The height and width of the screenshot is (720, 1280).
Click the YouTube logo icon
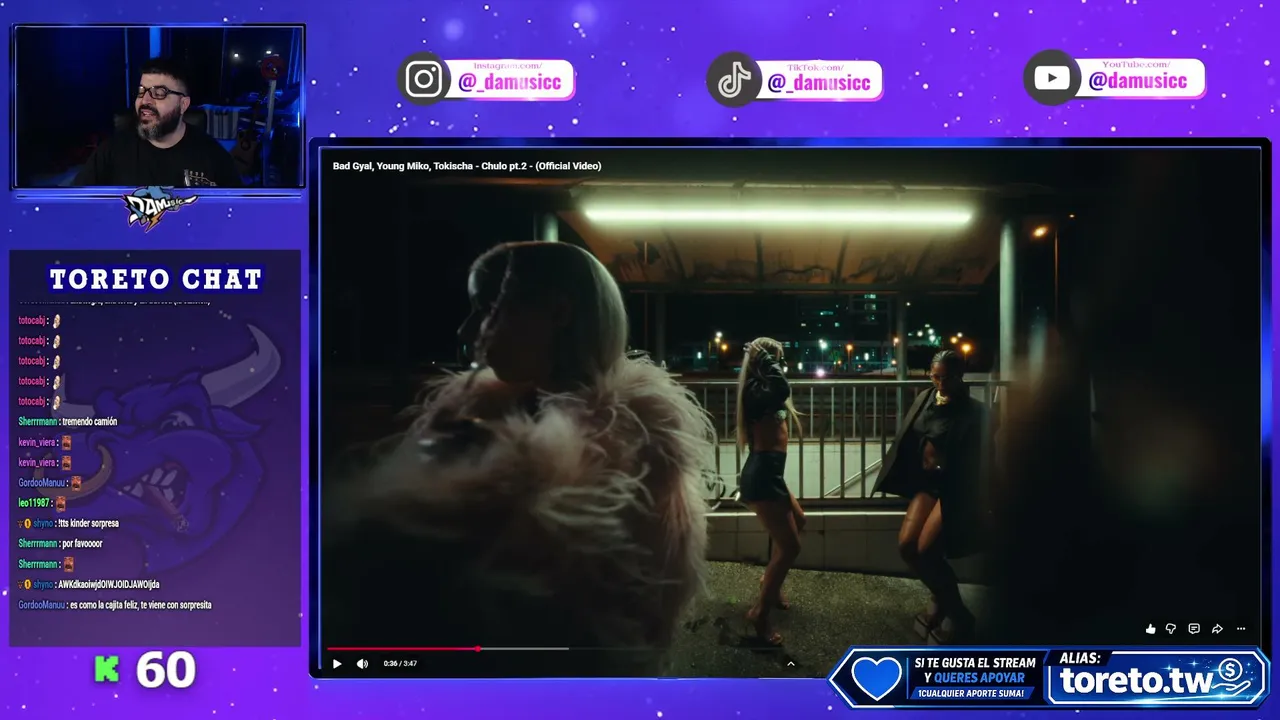click(1052, 77)
